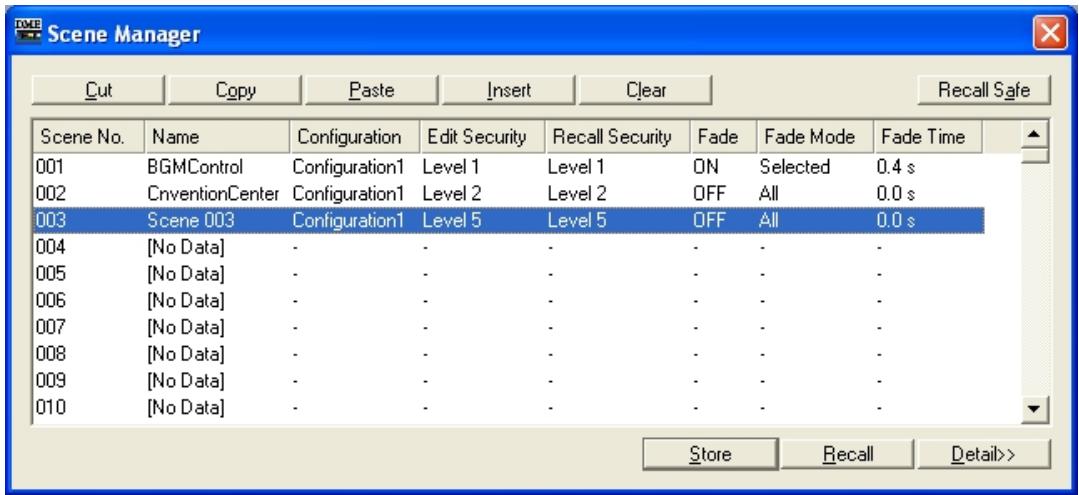The height and width of the screenshot is (495, 1079).
Task: Click Configuration1 in the BGMControl row
Action: point(348,167)
